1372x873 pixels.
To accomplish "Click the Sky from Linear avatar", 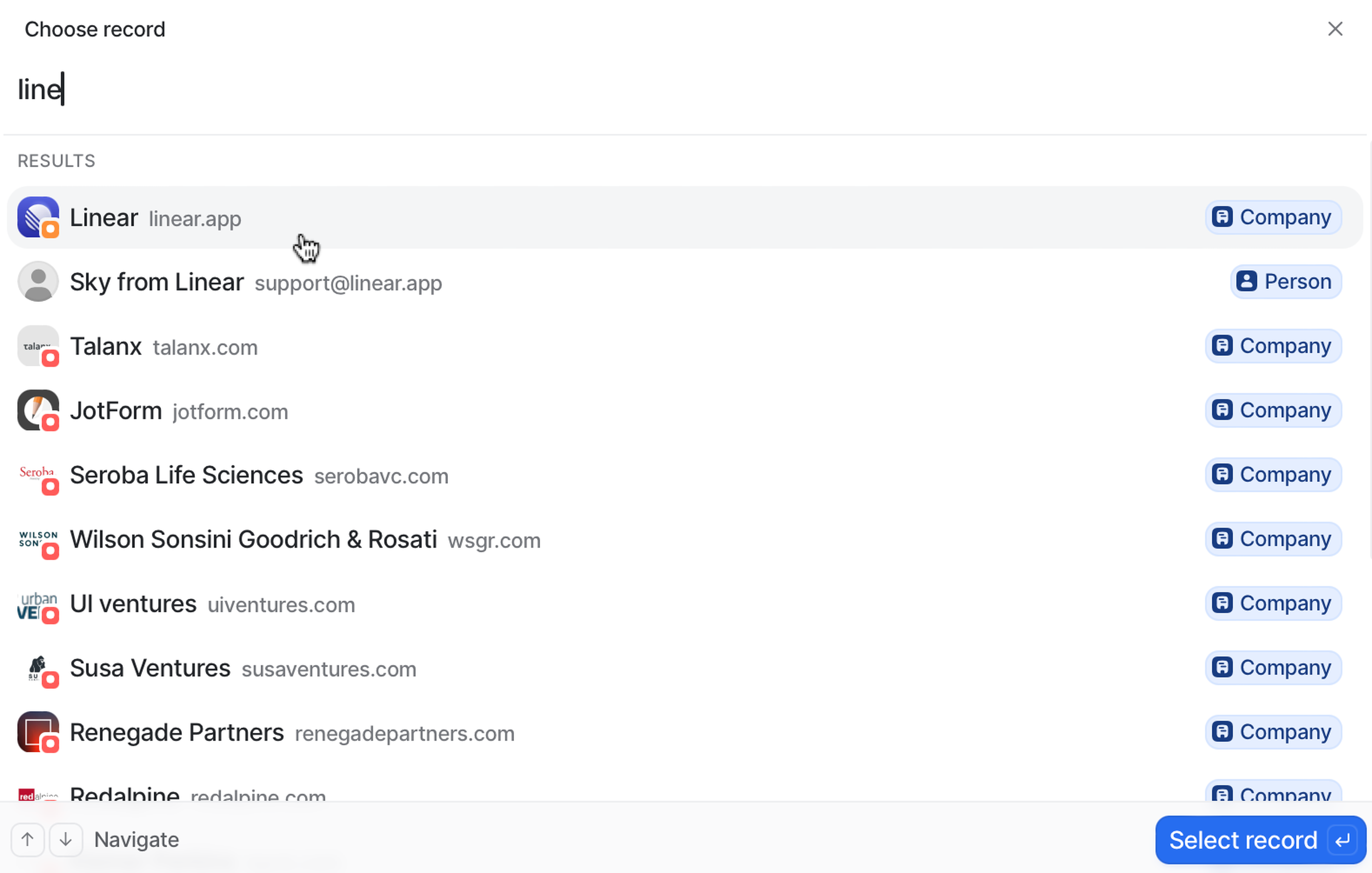I will coord(38,282).
